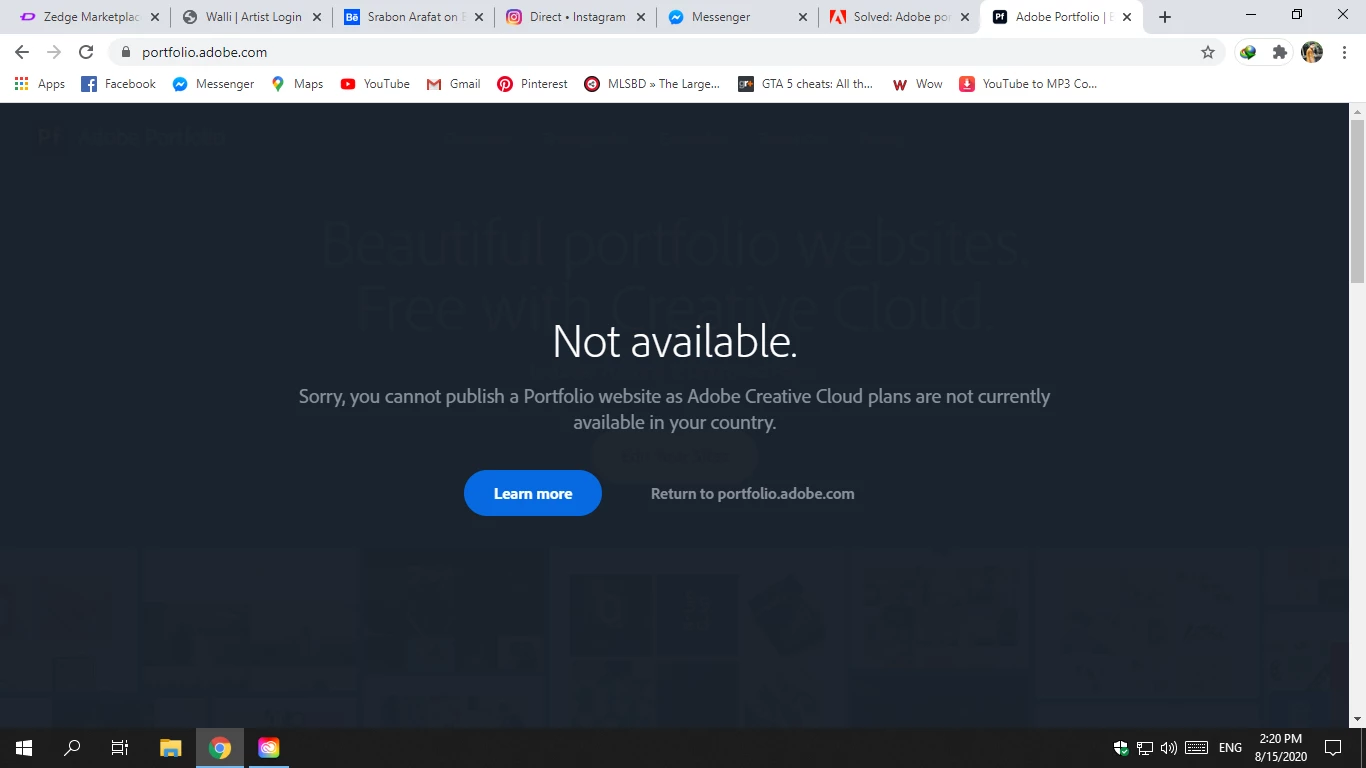The height and width of the screenshot is (768, 1366).
Task: Open Chrome from the Windows taskbar
Action: (220, 748)
